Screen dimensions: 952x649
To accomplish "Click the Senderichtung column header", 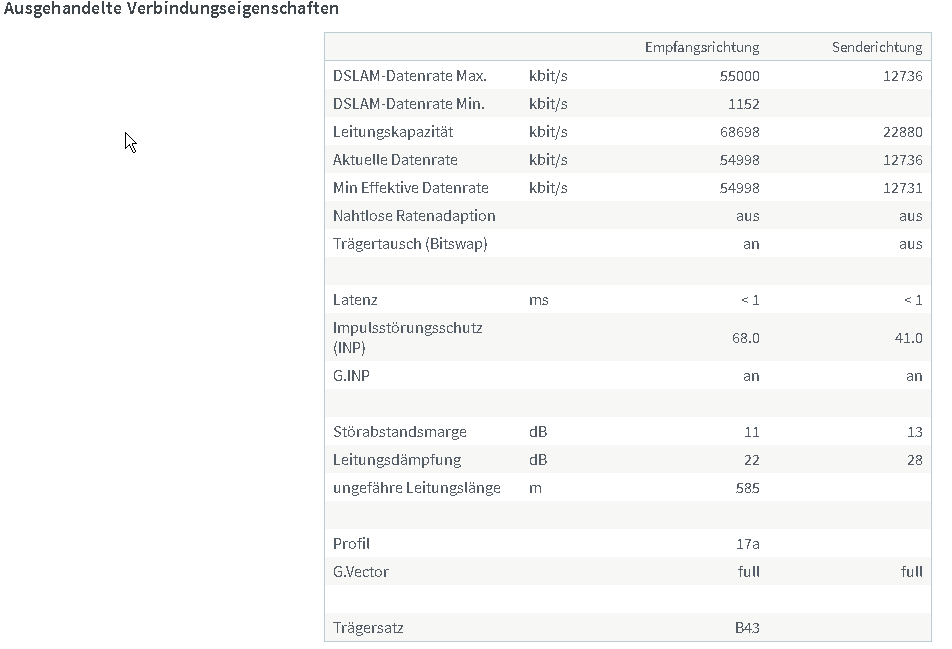I will coord(877,47).
